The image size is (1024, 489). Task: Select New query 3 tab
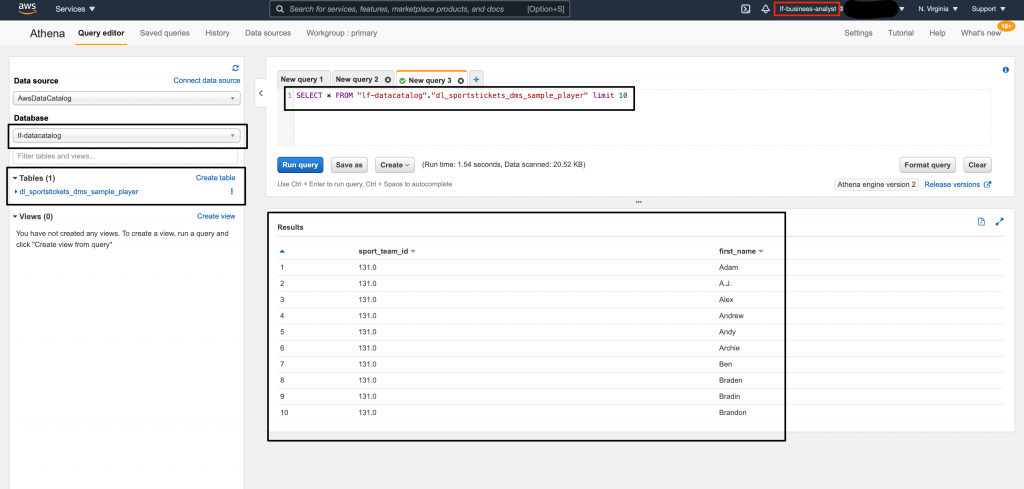(429, 80)
